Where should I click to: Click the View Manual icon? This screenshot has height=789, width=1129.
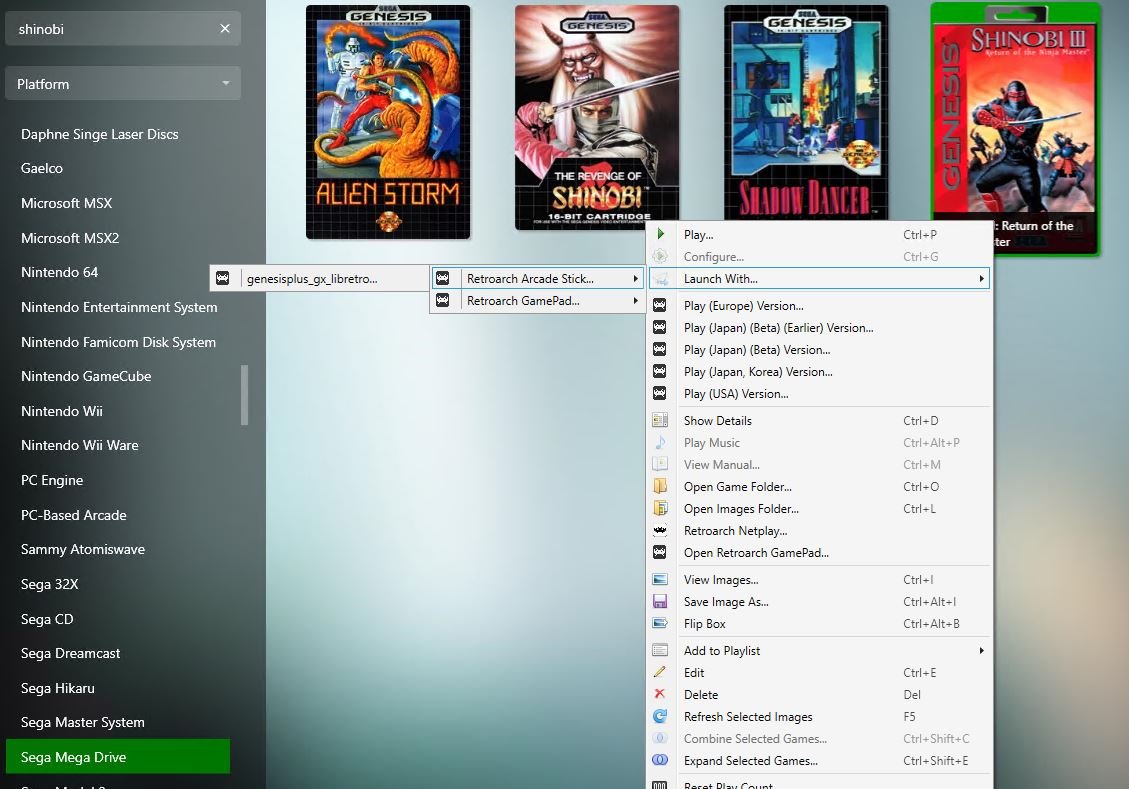660,464
